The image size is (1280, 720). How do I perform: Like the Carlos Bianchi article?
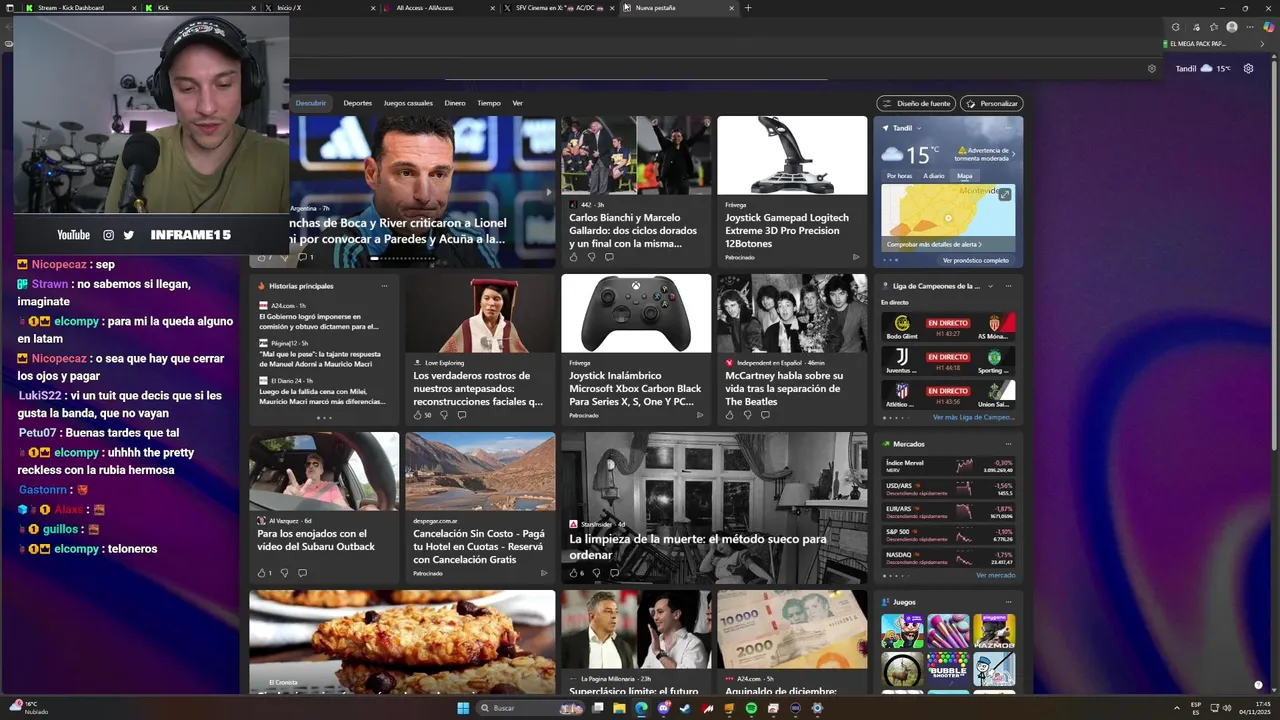click(x=573, y=257)
